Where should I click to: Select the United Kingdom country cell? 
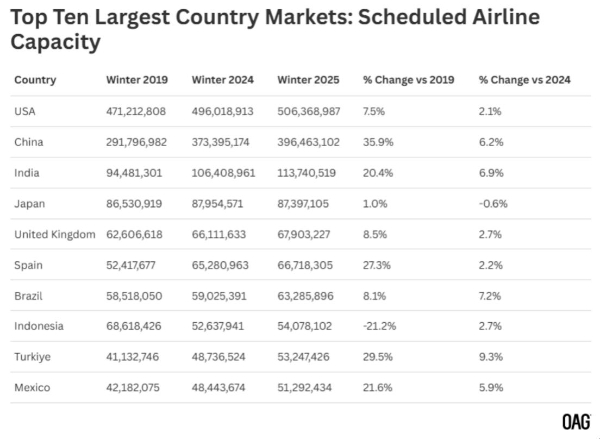coord(55,235)
